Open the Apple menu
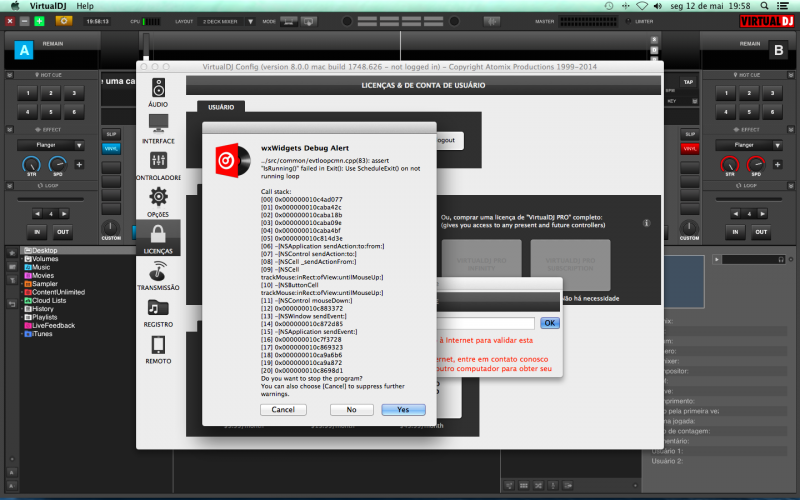The width and height of the screenshot is (800, 500). pos(15,6)
